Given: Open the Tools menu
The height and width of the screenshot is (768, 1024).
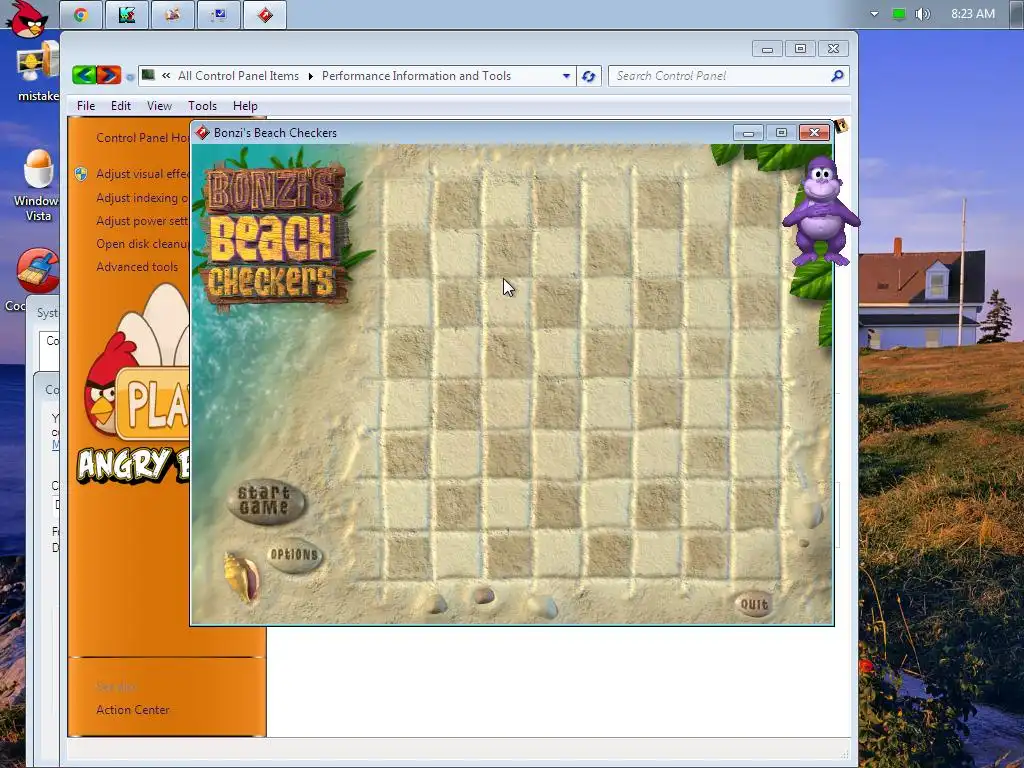Looking at the screenshot, I should pyautogui.click(x=202, y=106).
